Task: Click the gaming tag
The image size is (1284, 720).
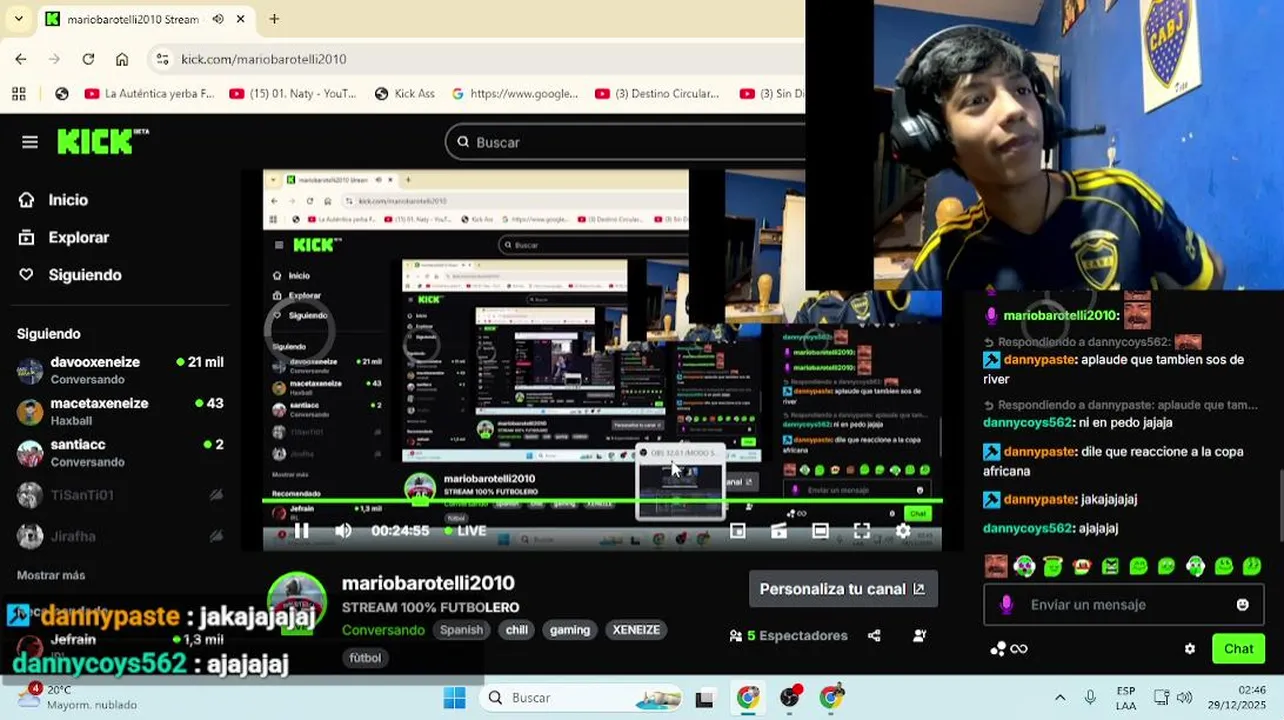Action: 570,630
